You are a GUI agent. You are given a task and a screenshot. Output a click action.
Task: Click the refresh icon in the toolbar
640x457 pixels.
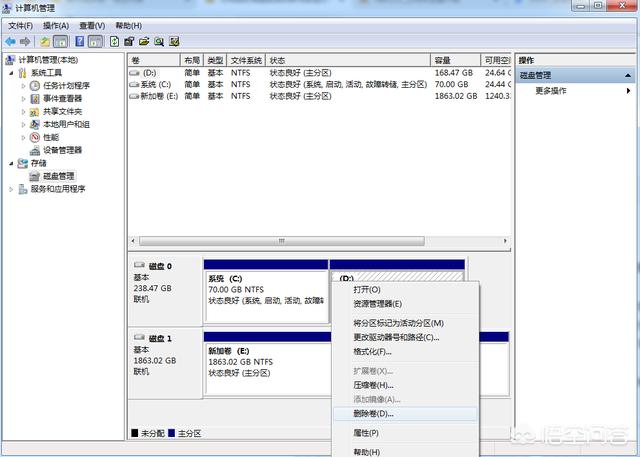point(115,41)
